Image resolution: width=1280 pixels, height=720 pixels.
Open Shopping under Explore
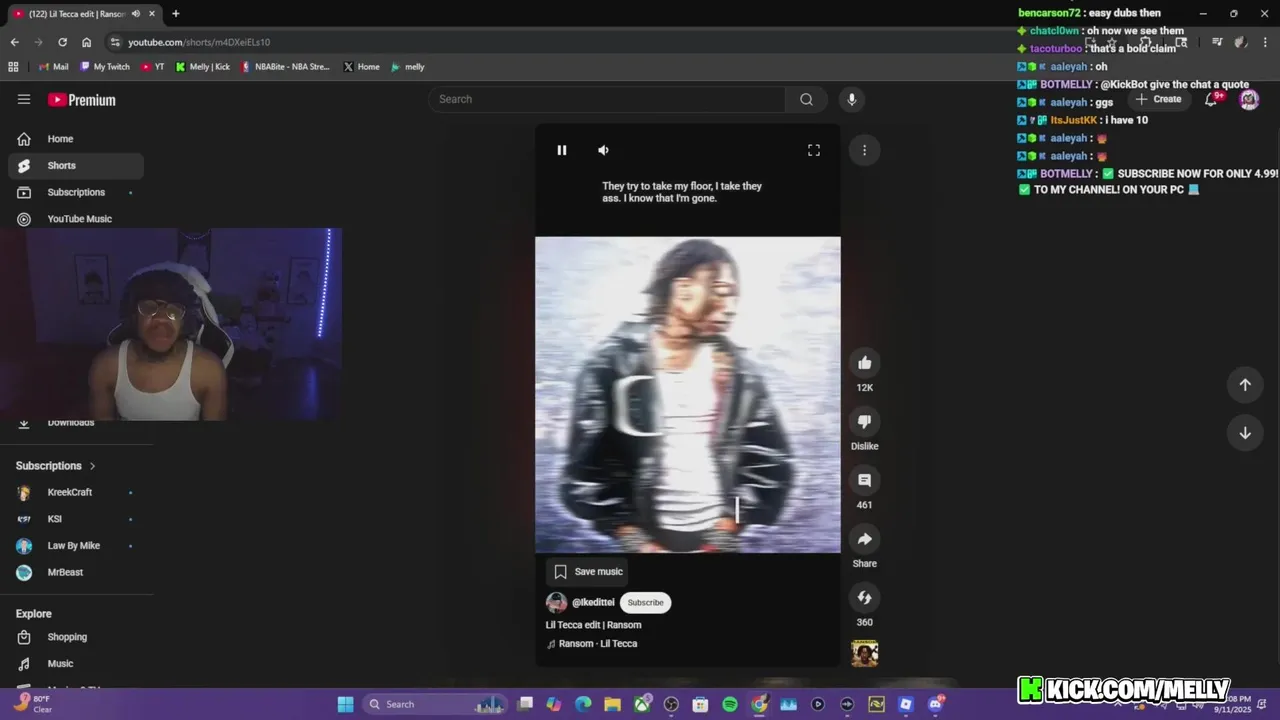(76, 637)
